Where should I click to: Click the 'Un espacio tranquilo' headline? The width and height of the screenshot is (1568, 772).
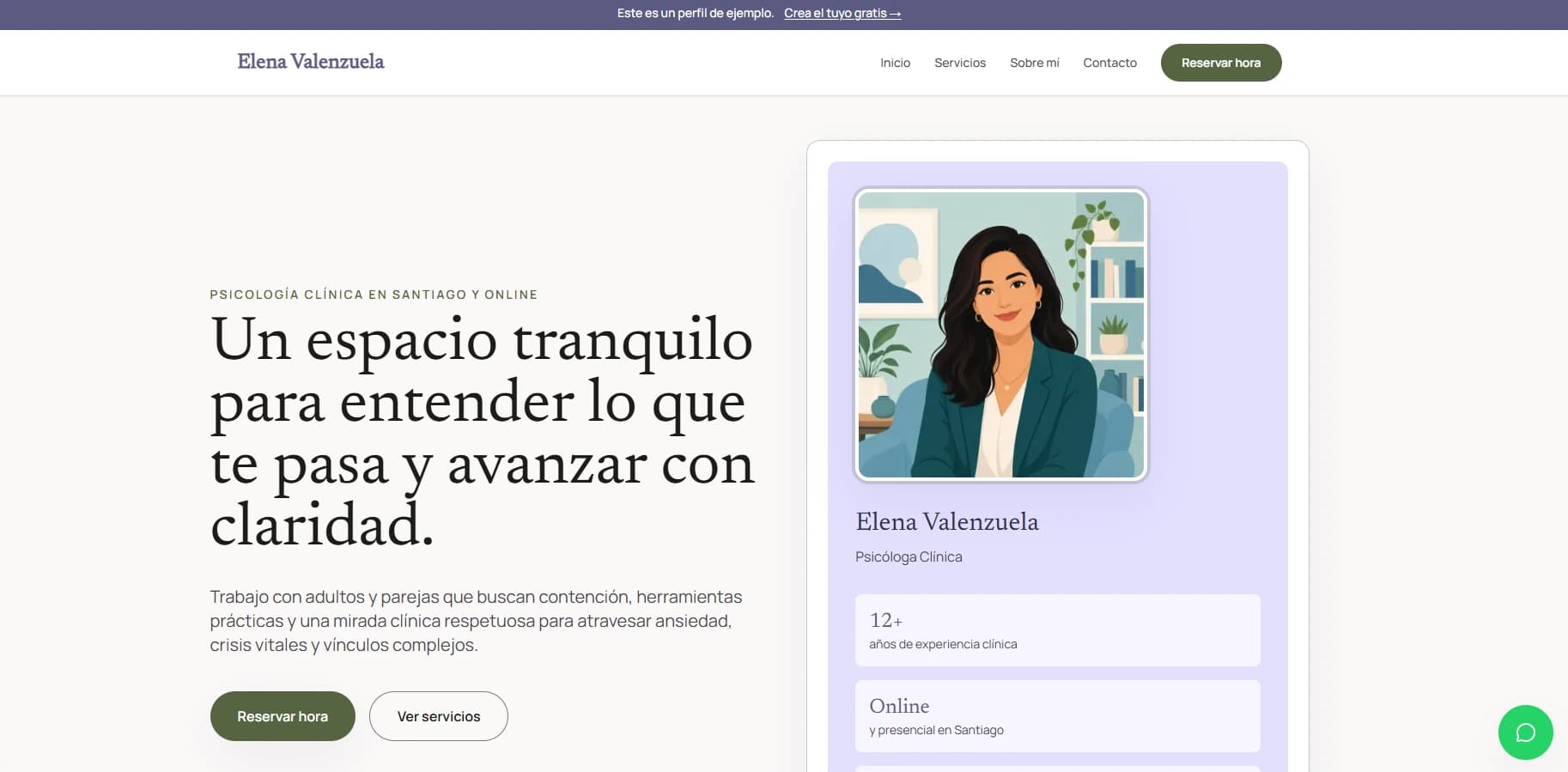[482, 431]
